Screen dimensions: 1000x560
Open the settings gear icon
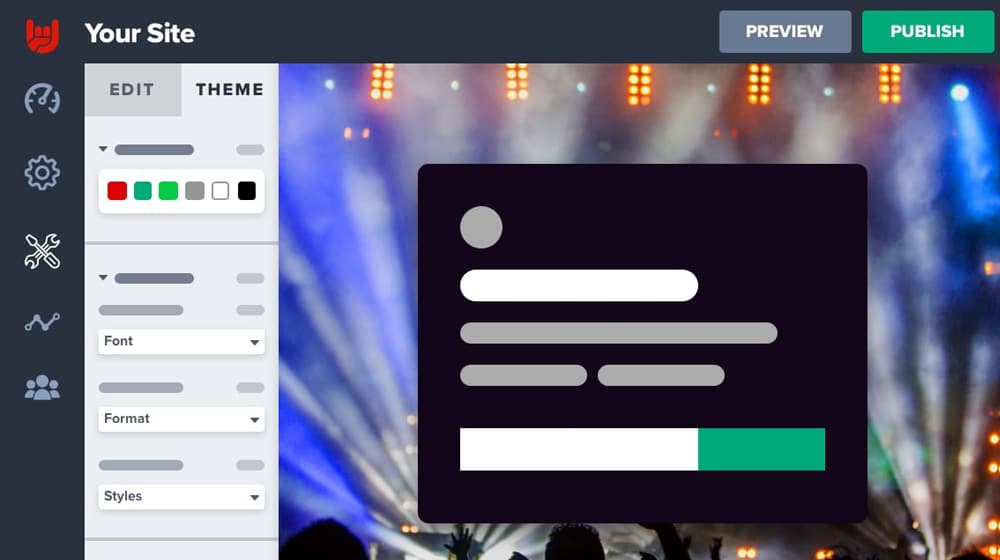pos(42,172)
